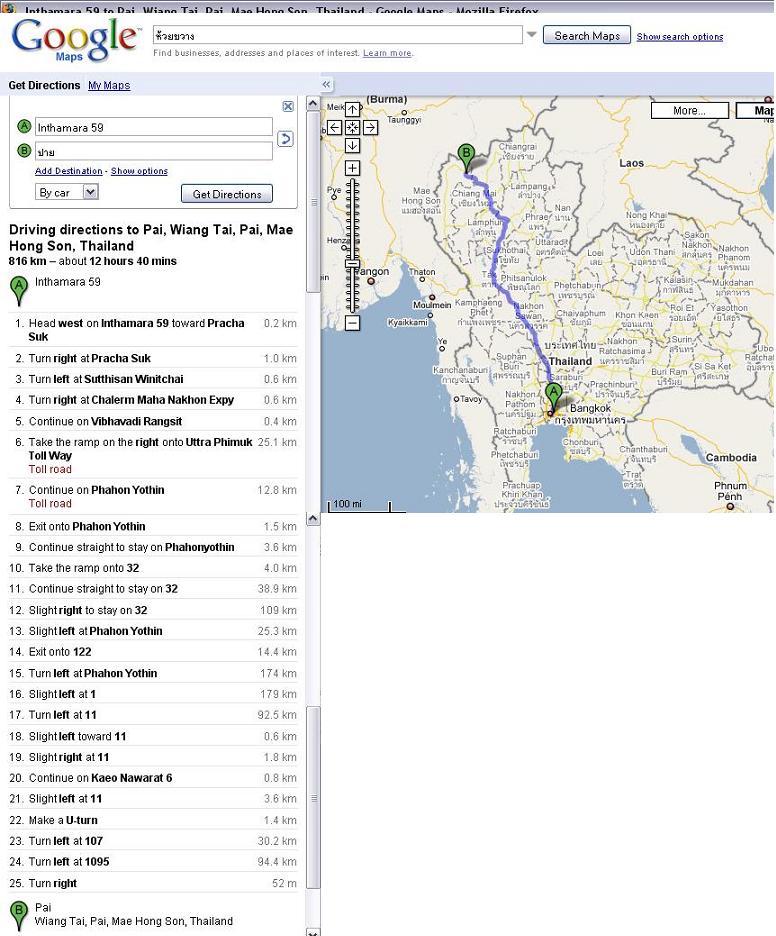The image size is (776, 936).
Task: Select the Get Directions tab
Action: pos(44,85)
